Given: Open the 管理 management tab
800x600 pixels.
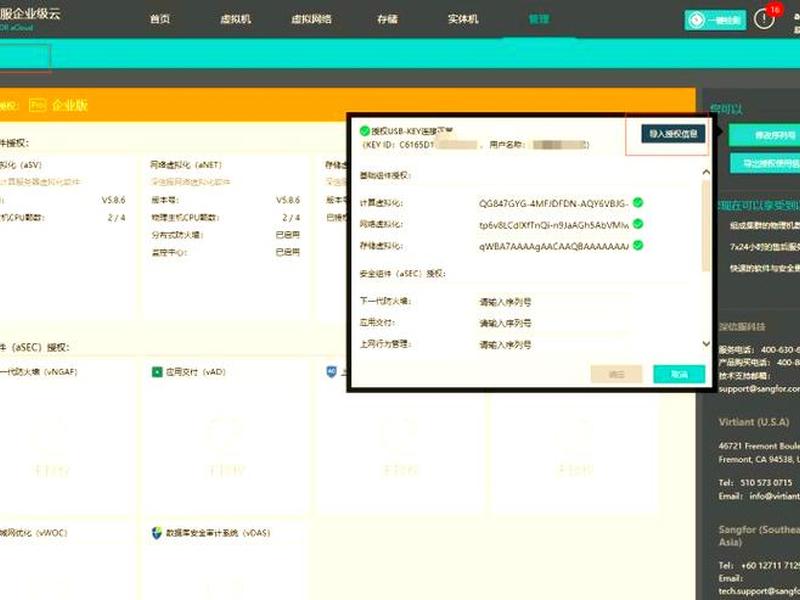Looking at the screenshot, I should click(539, 19).
